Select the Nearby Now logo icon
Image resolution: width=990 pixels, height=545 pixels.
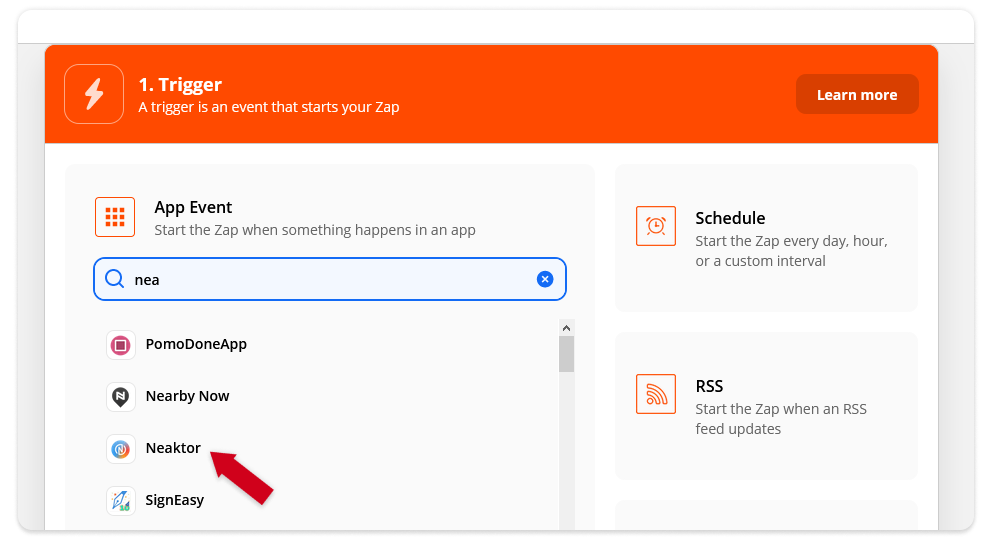[x=121, y=397]
